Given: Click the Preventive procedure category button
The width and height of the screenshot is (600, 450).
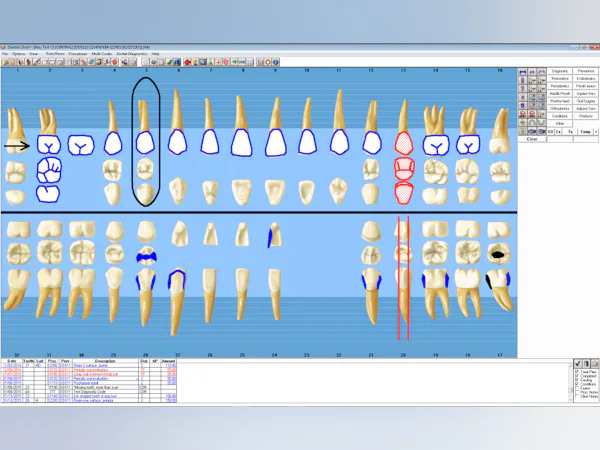Looking at the screenshot, I should [586, 71].
